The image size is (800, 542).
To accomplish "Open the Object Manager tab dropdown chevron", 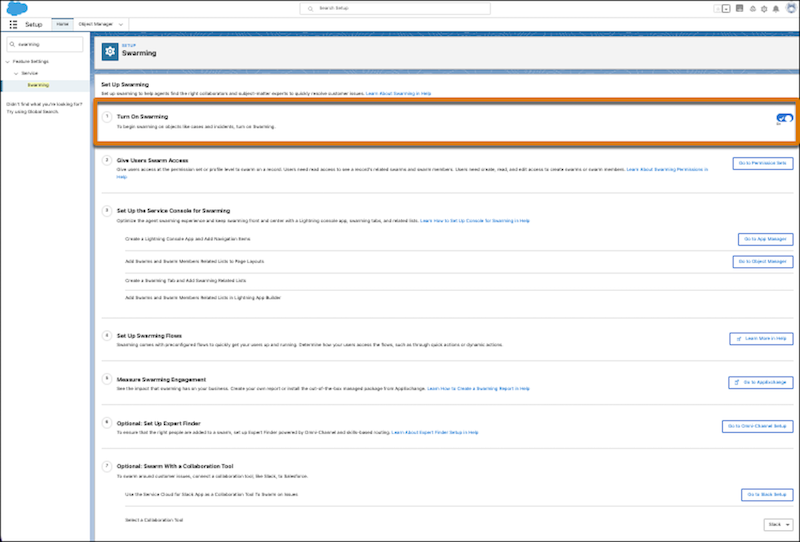I will pos(121,24).
